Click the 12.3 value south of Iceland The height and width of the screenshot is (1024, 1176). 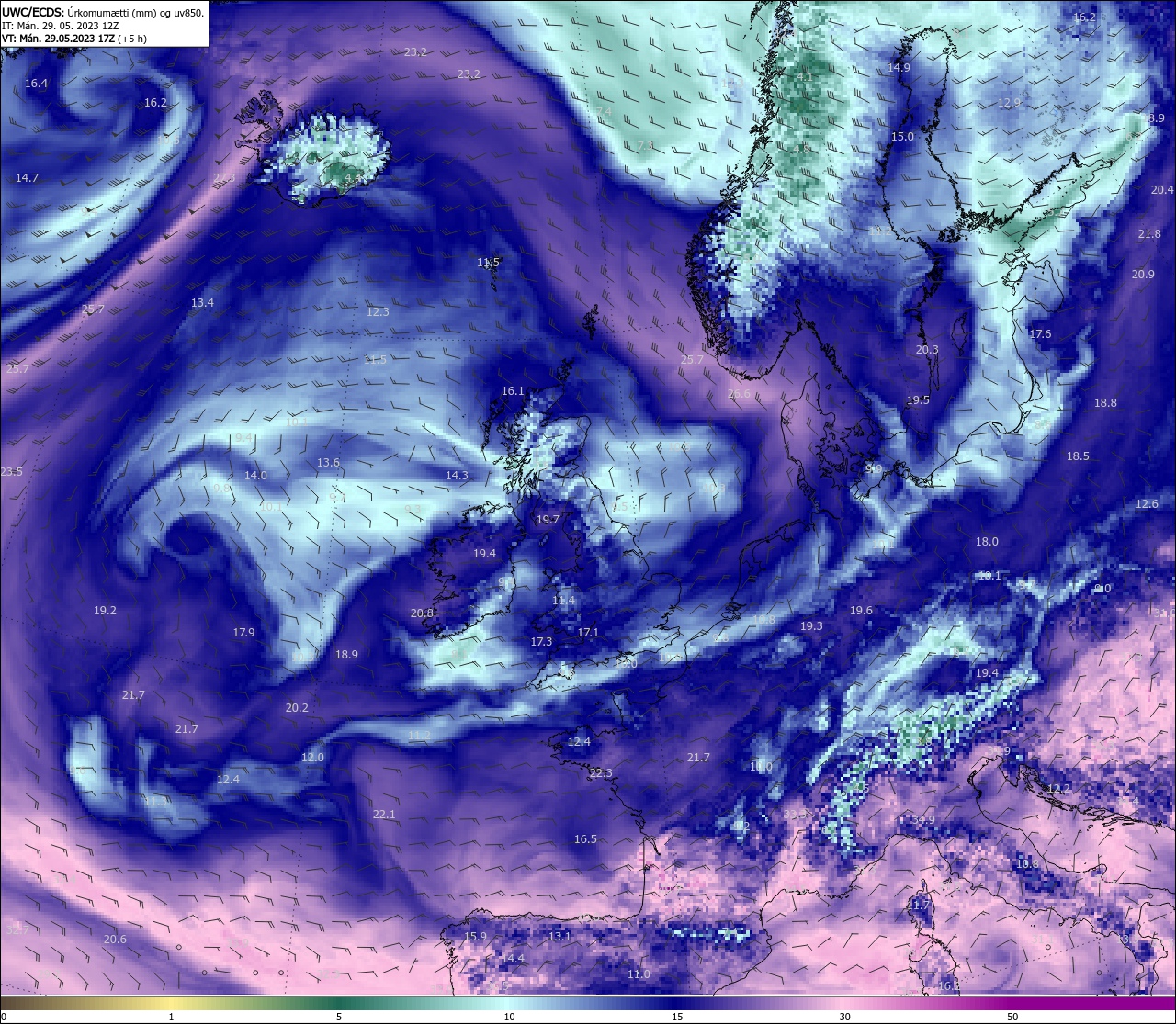378,312
